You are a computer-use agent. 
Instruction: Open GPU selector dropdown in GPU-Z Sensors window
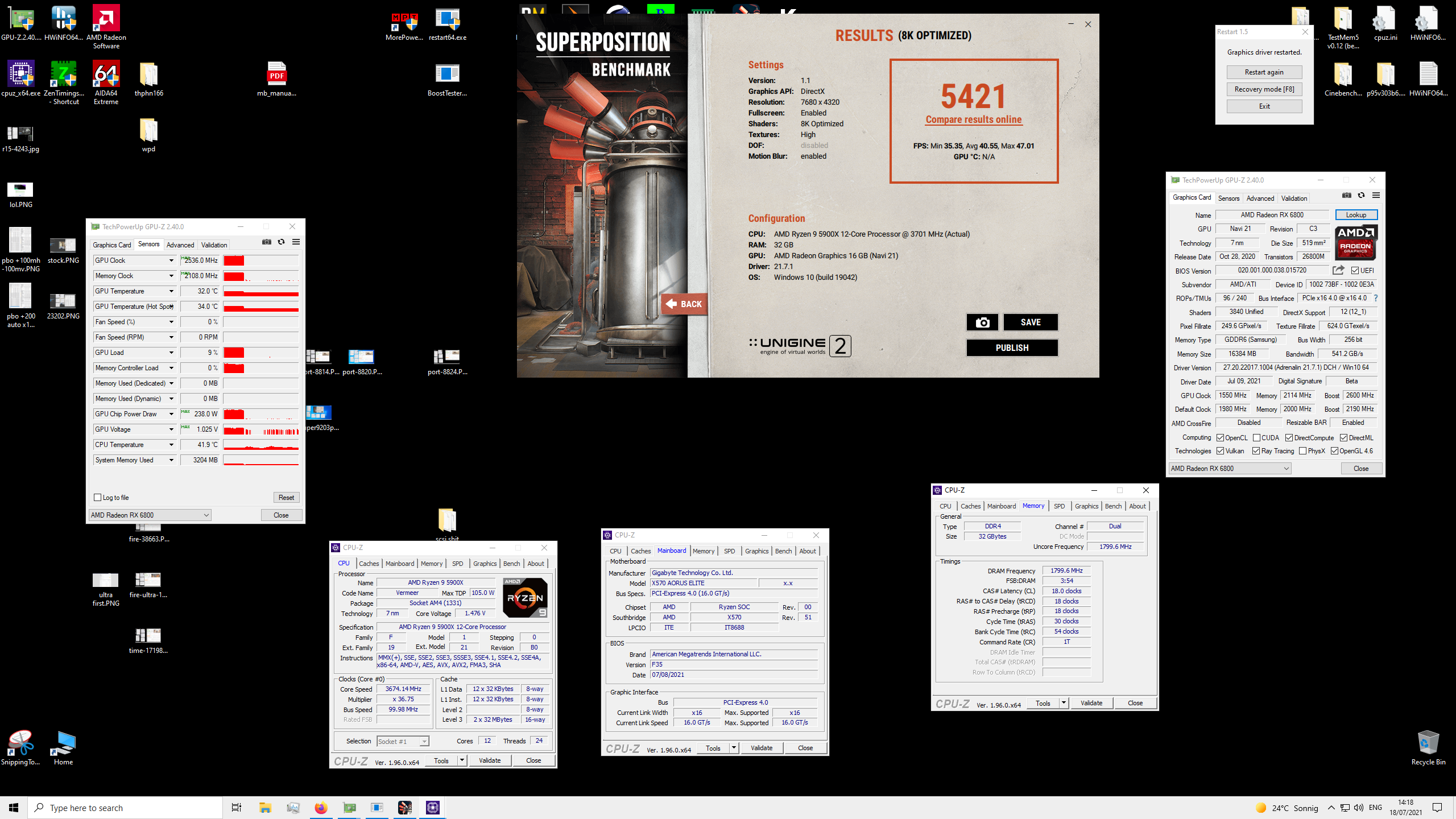coord(150,515)
